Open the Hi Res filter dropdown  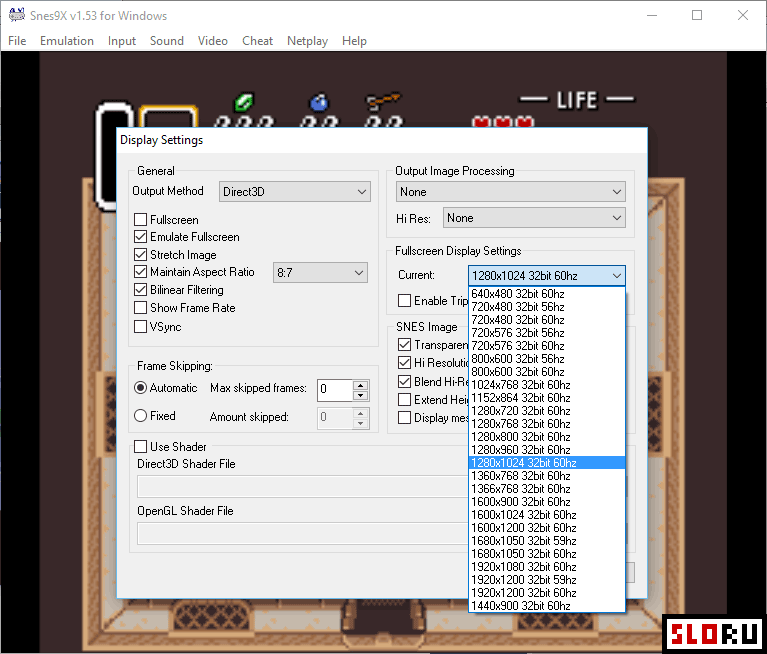534,218
